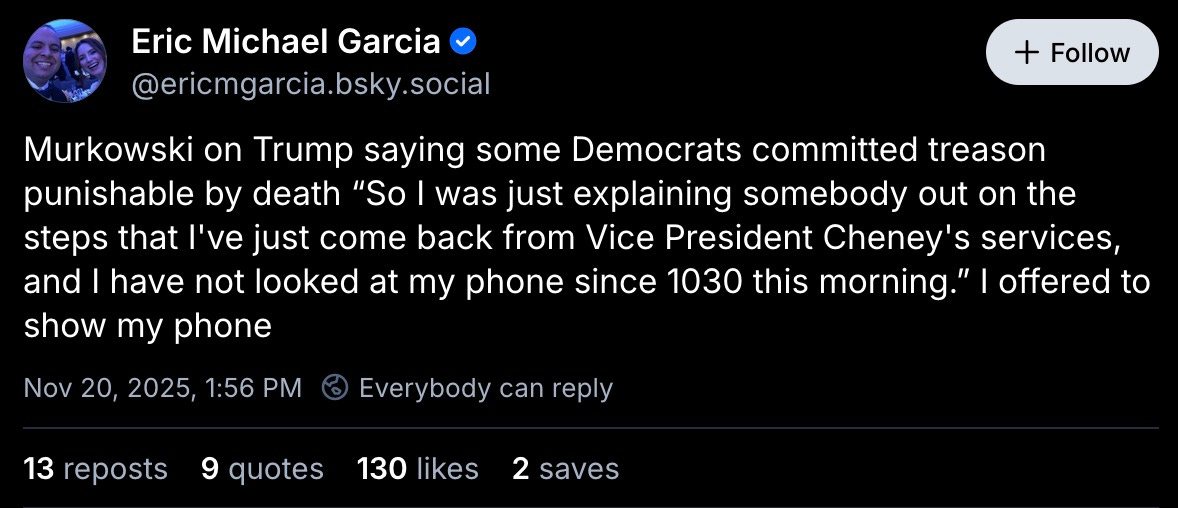Open the @ericmgarcia.bsky.social handle

(x=311, y=84)
